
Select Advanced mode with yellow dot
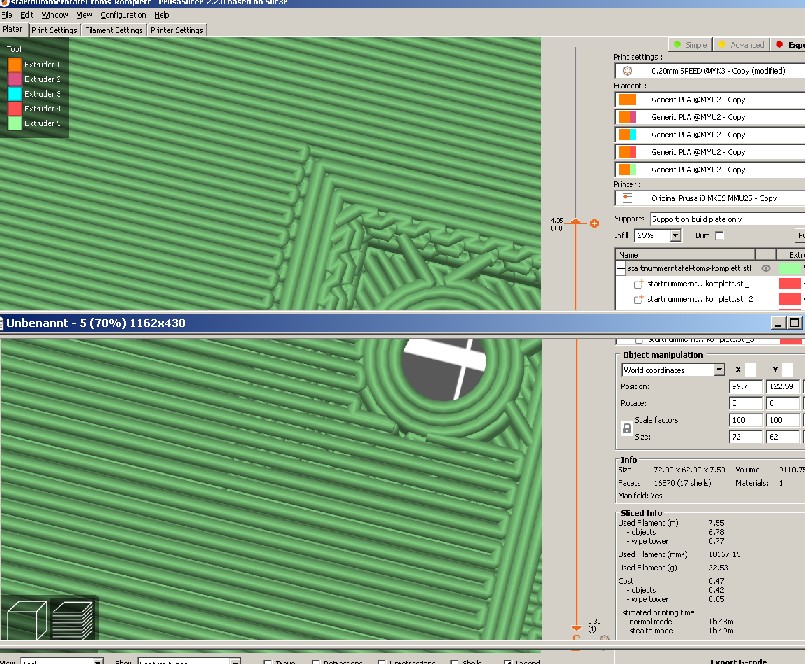[741, 45]
